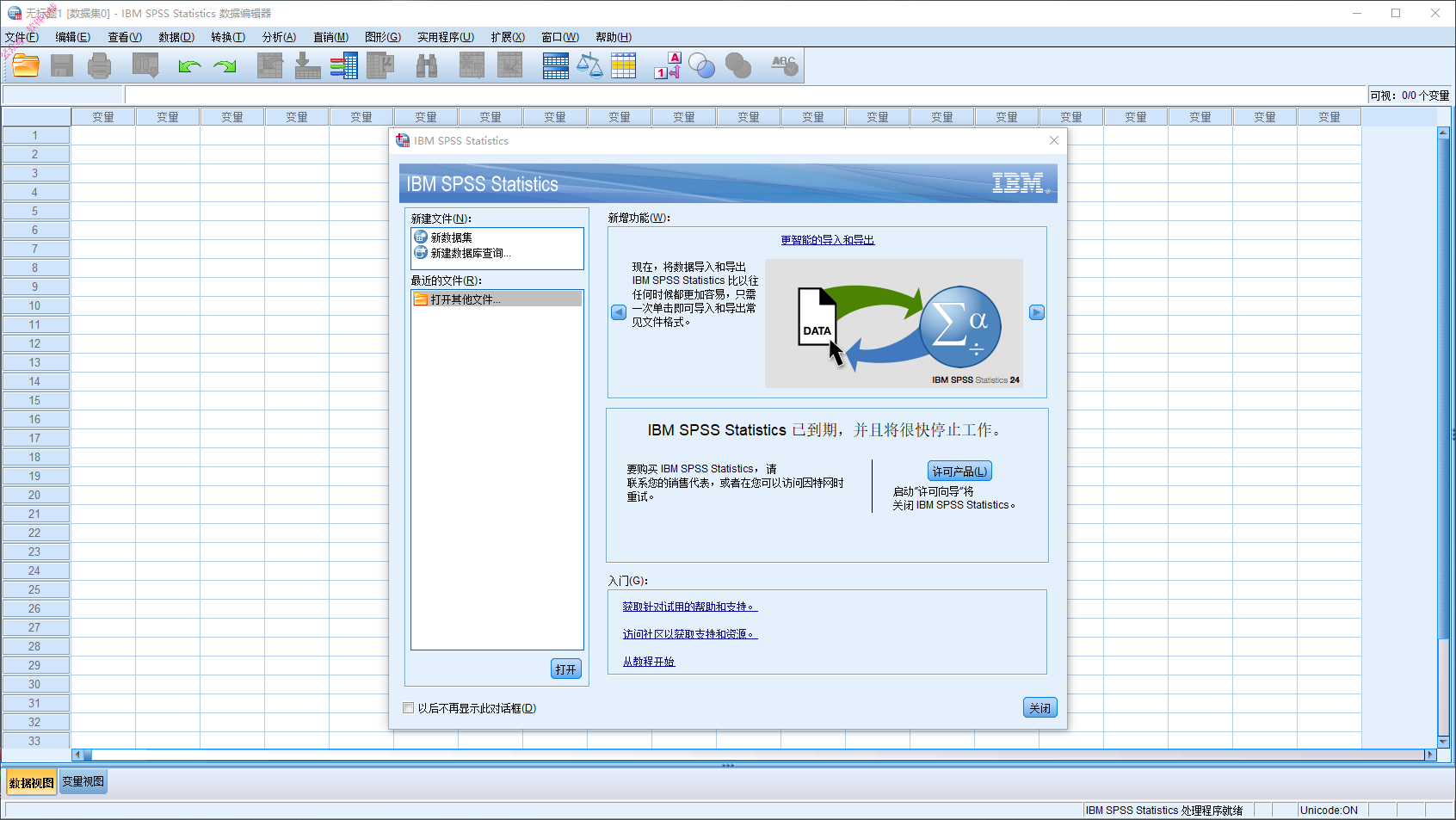
Task: Click the Open (打开) button in dialog
Action: [566, 669]
